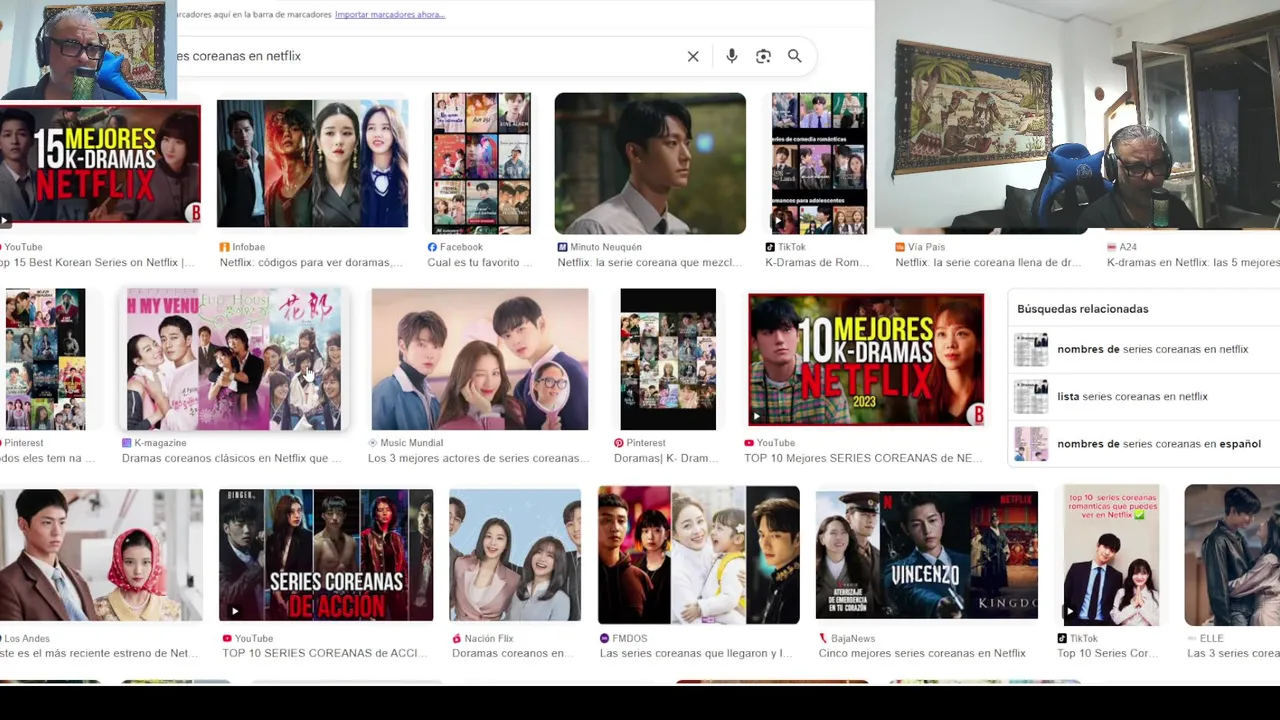Click 'TOP 10 Mejores SERIES COREANAS de NE...' caption
1280x720 pixels.
(863, 458)
